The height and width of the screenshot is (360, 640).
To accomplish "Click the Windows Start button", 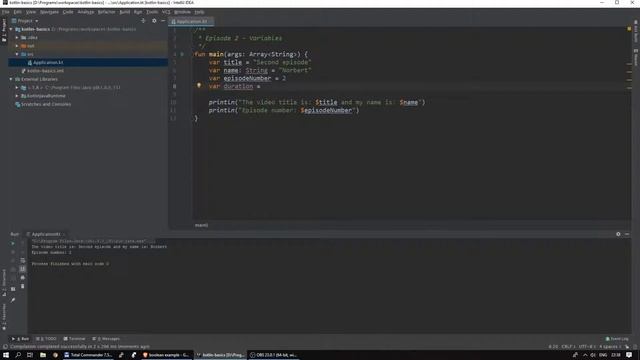I will [6, 355].
